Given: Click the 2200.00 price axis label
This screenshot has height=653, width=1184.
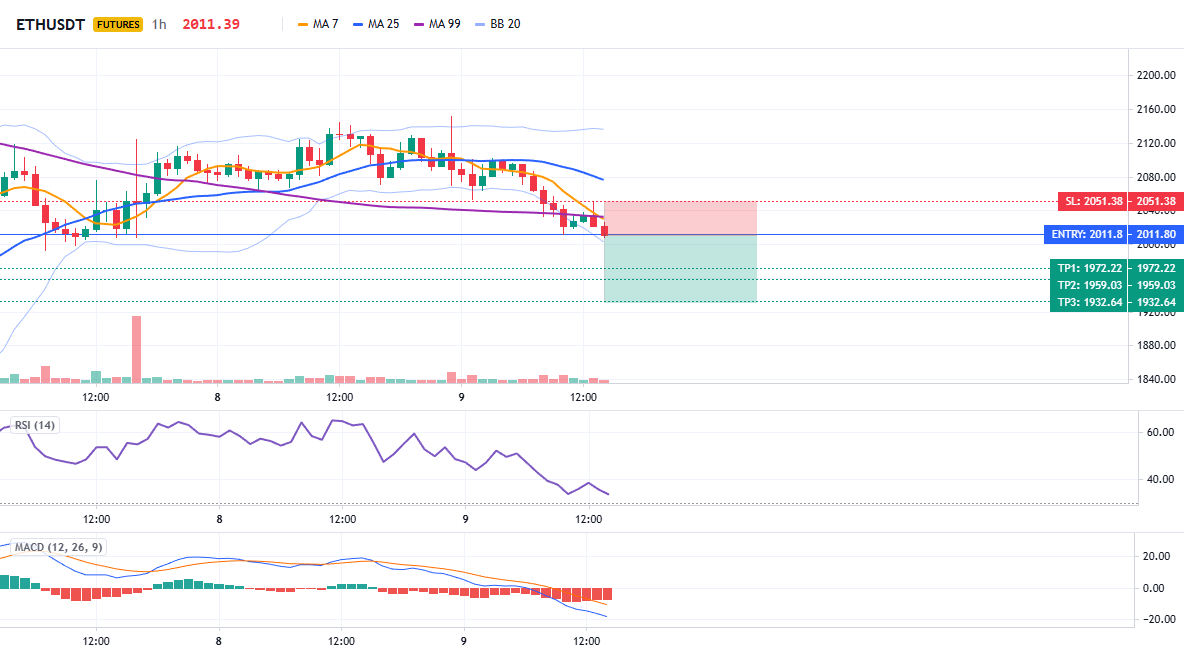Looking at the screenshot, I should [1156, 75].
